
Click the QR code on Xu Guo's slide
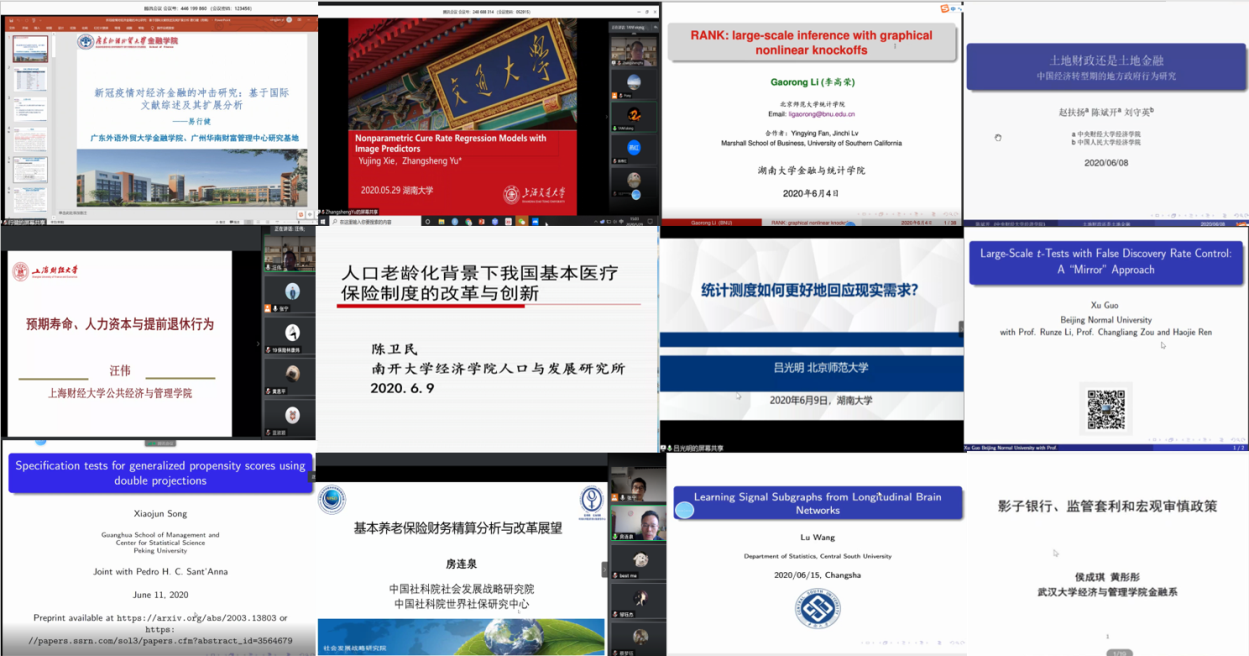coord(1106,410)
